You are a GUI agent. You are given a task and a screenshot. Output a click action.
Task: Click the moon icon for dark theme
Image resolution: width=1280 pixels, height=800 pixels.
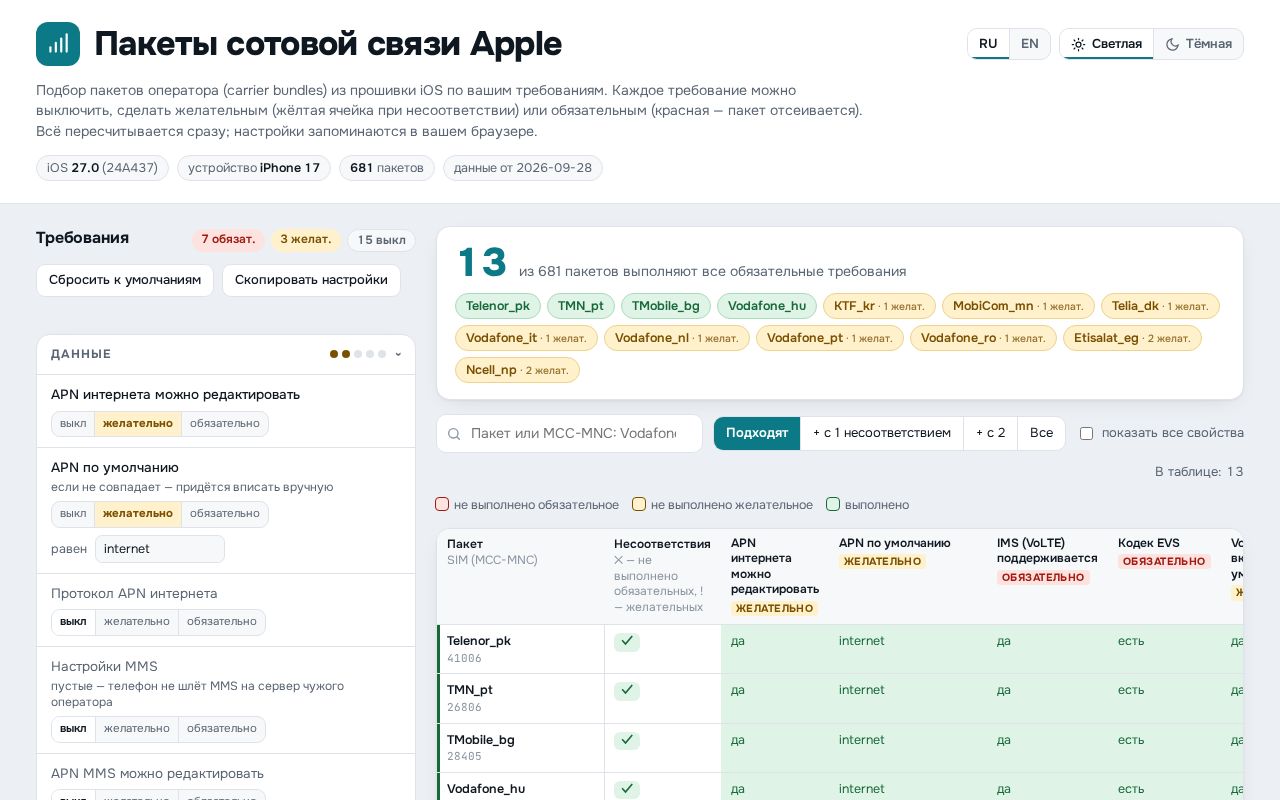click(1172, 44)
